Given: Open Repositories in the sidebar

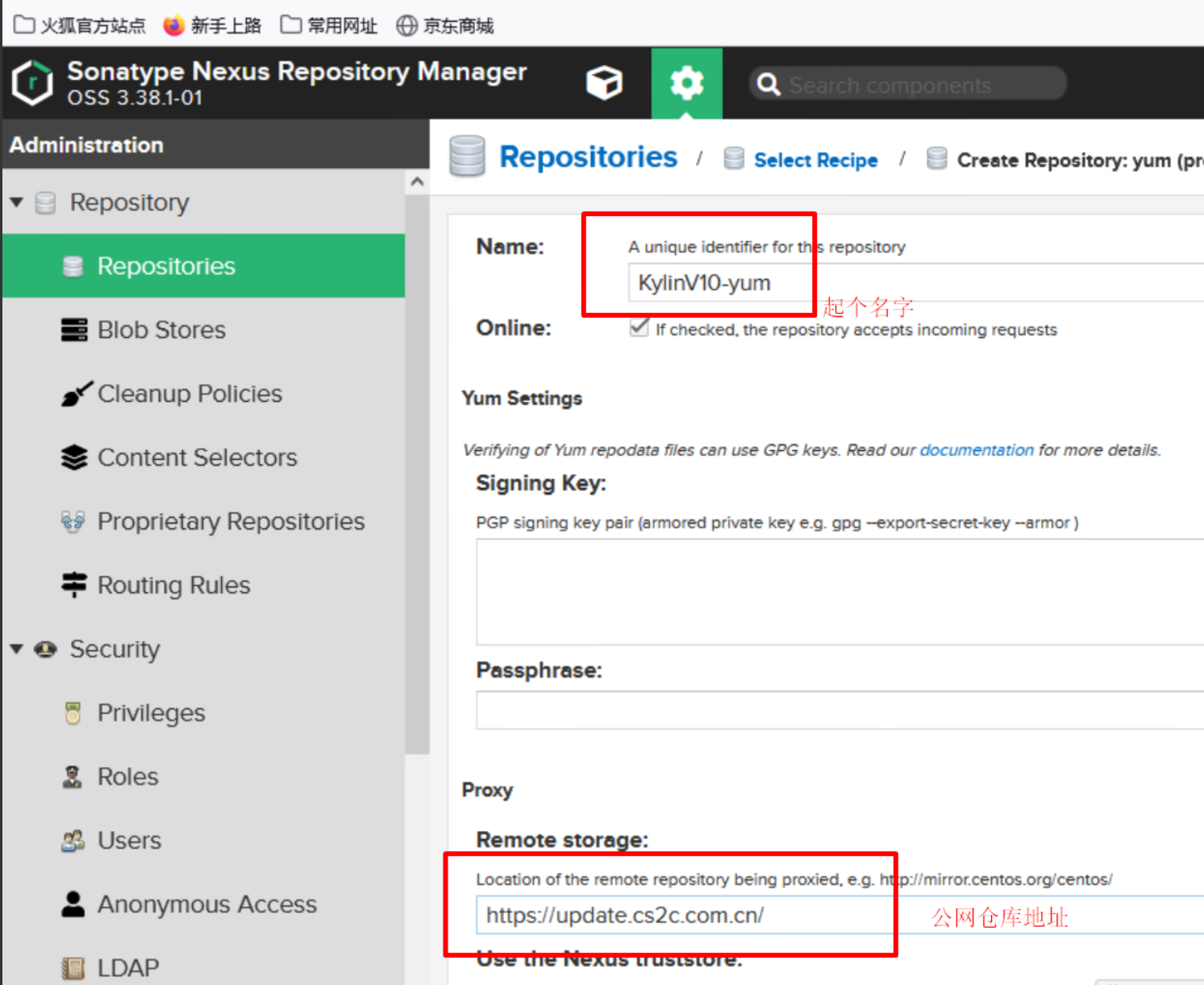Looking at the screenshot, I should tap(204, 266).
